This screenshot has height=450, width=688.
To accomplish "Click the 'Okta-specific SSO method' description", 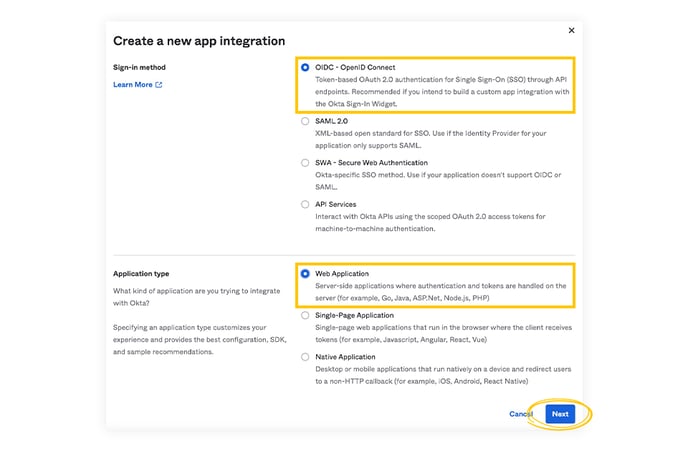I will pyautogui.click(x=438, y=181).
